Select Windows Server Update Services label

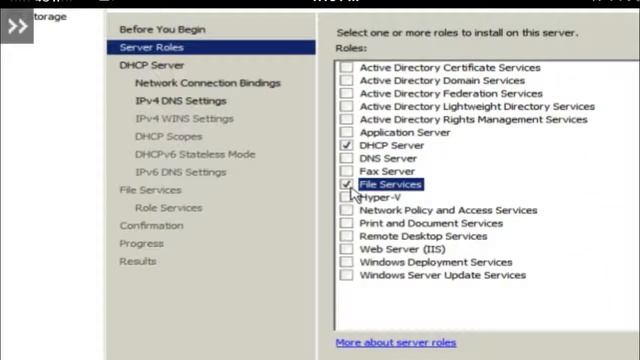[442, 275]
